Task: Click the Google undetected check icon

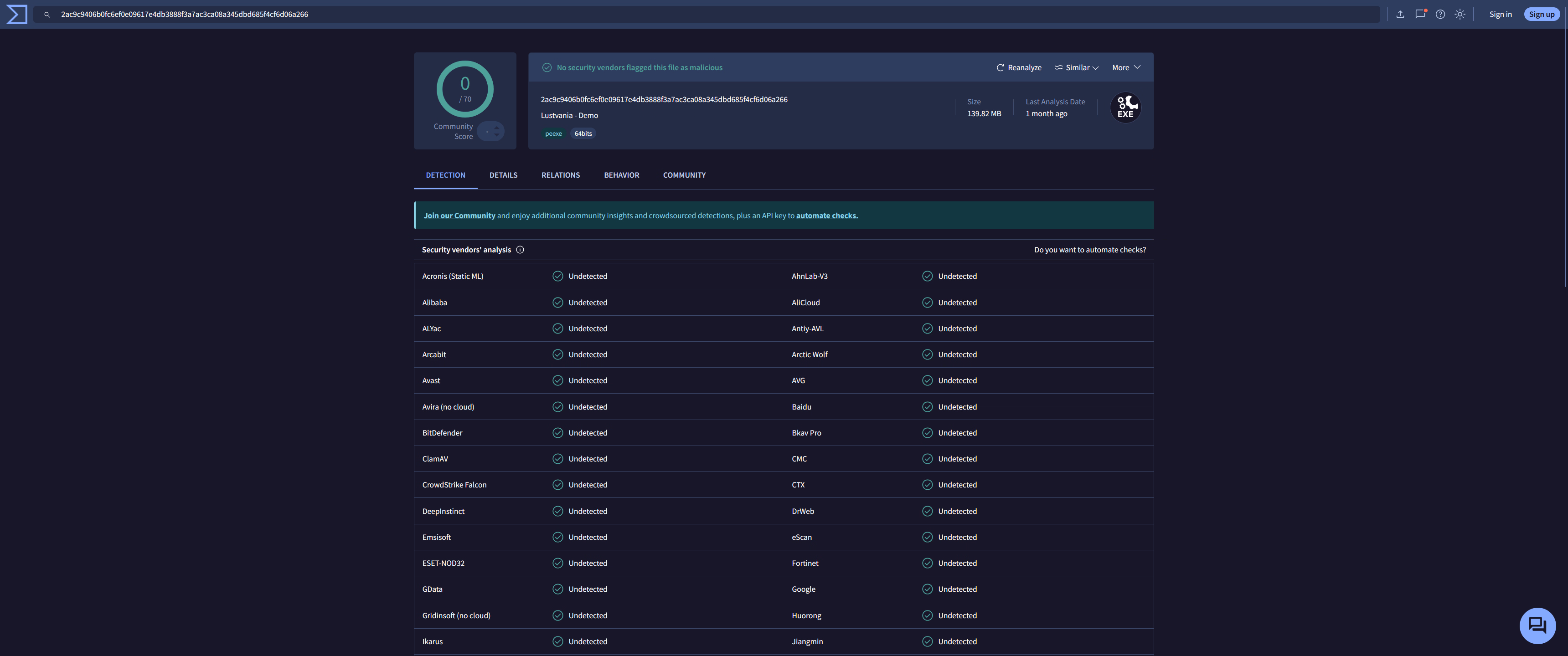Action: click(x=927, y=589)
